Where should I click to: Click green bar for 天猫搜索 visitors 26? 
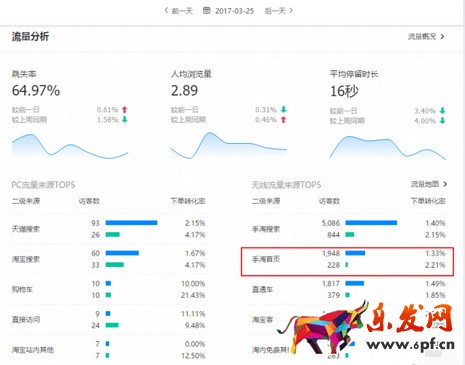click(x=113, y=234)
